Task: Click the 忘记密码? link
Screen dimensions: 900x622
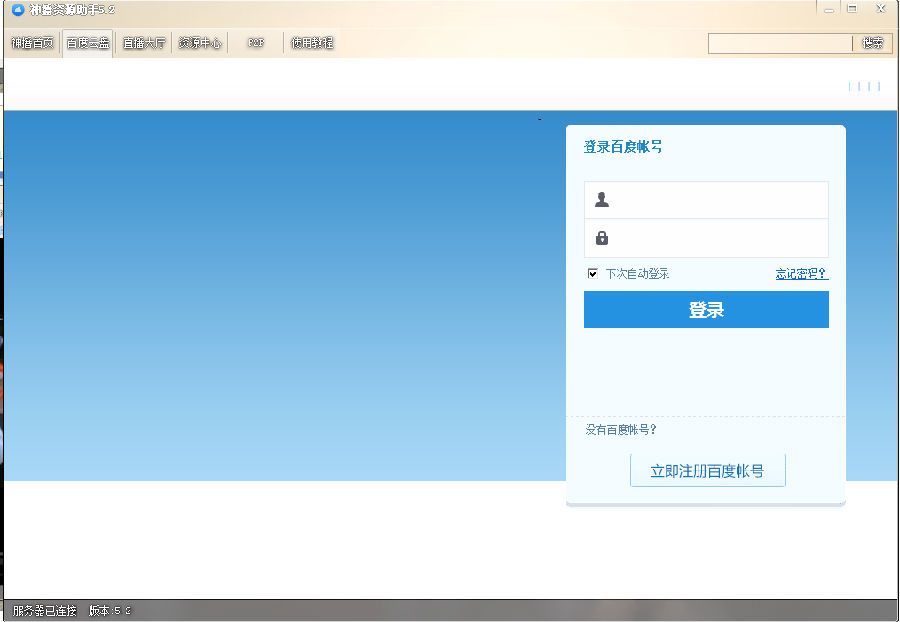Action: click(x=801, y=274)
